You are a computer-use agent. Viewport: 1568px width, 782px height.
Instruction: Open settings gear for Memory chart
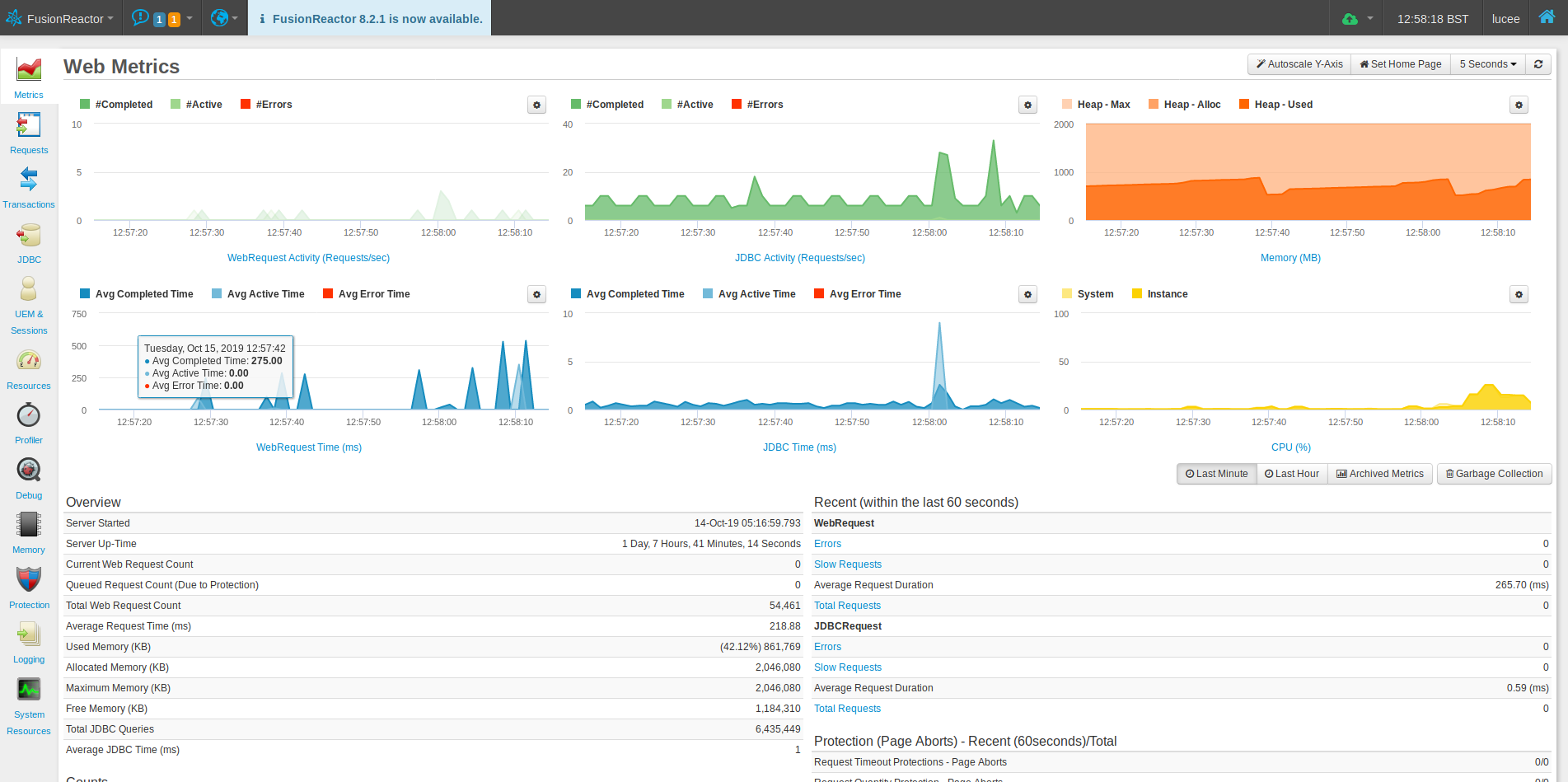[1519, 105]
